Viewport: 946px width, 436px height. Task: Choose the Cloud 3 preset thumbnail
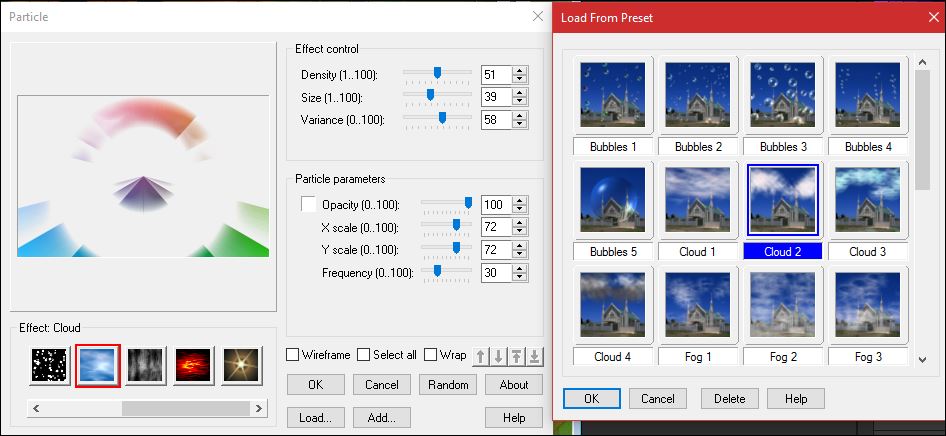click(868, 200)
